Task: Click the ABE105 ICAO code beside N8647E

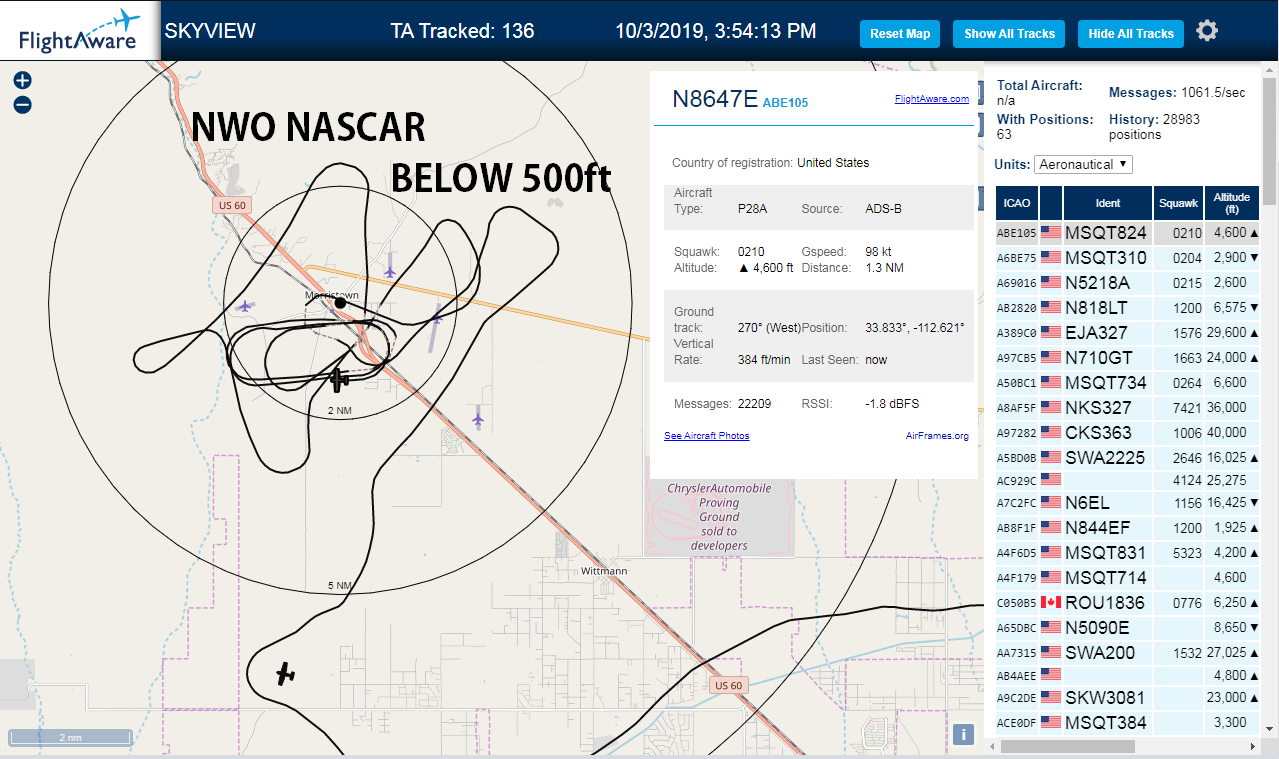Action: coord(785,102)
